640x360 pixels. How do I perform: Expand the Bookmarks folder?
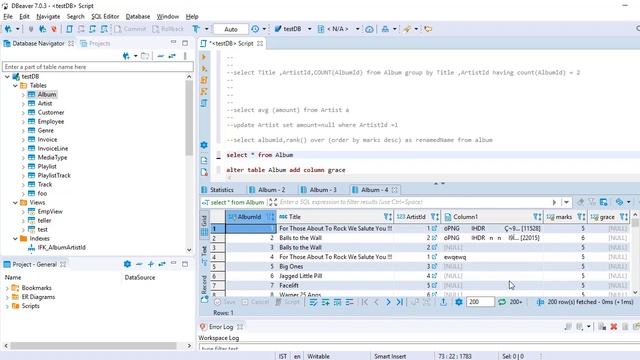tap(7, 288)
